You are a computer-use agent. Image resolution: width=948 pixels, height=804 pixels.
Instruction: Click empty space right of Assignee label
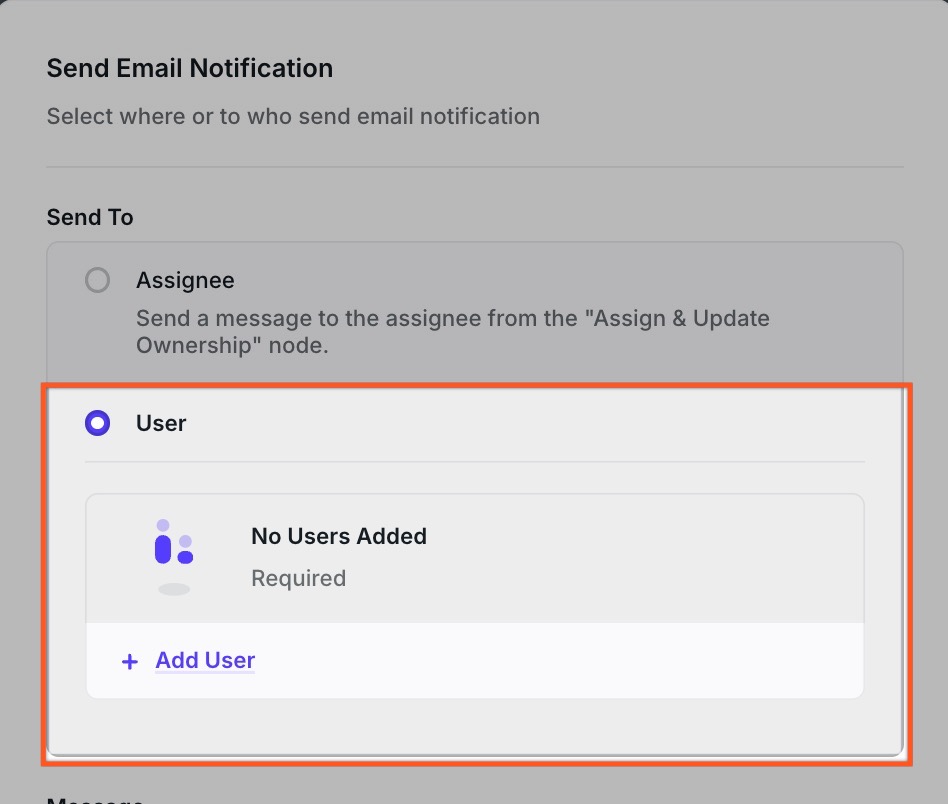pos(560,280)
